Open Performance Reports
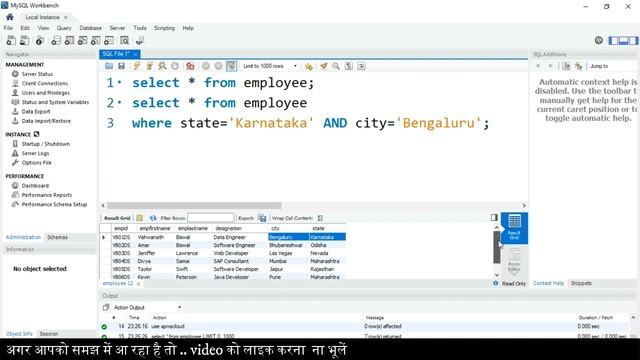The height and width of the screenshot is (360, 640). pos(47,195)
